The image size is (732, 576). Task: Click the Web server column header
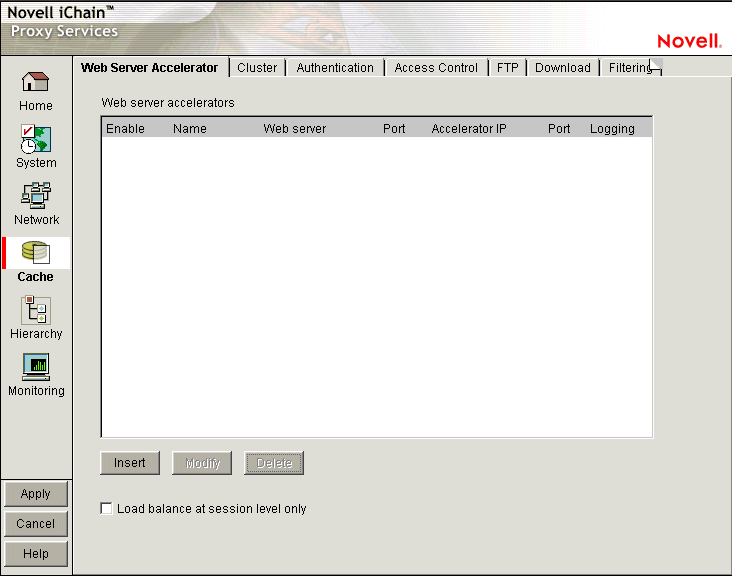point(295,129)
